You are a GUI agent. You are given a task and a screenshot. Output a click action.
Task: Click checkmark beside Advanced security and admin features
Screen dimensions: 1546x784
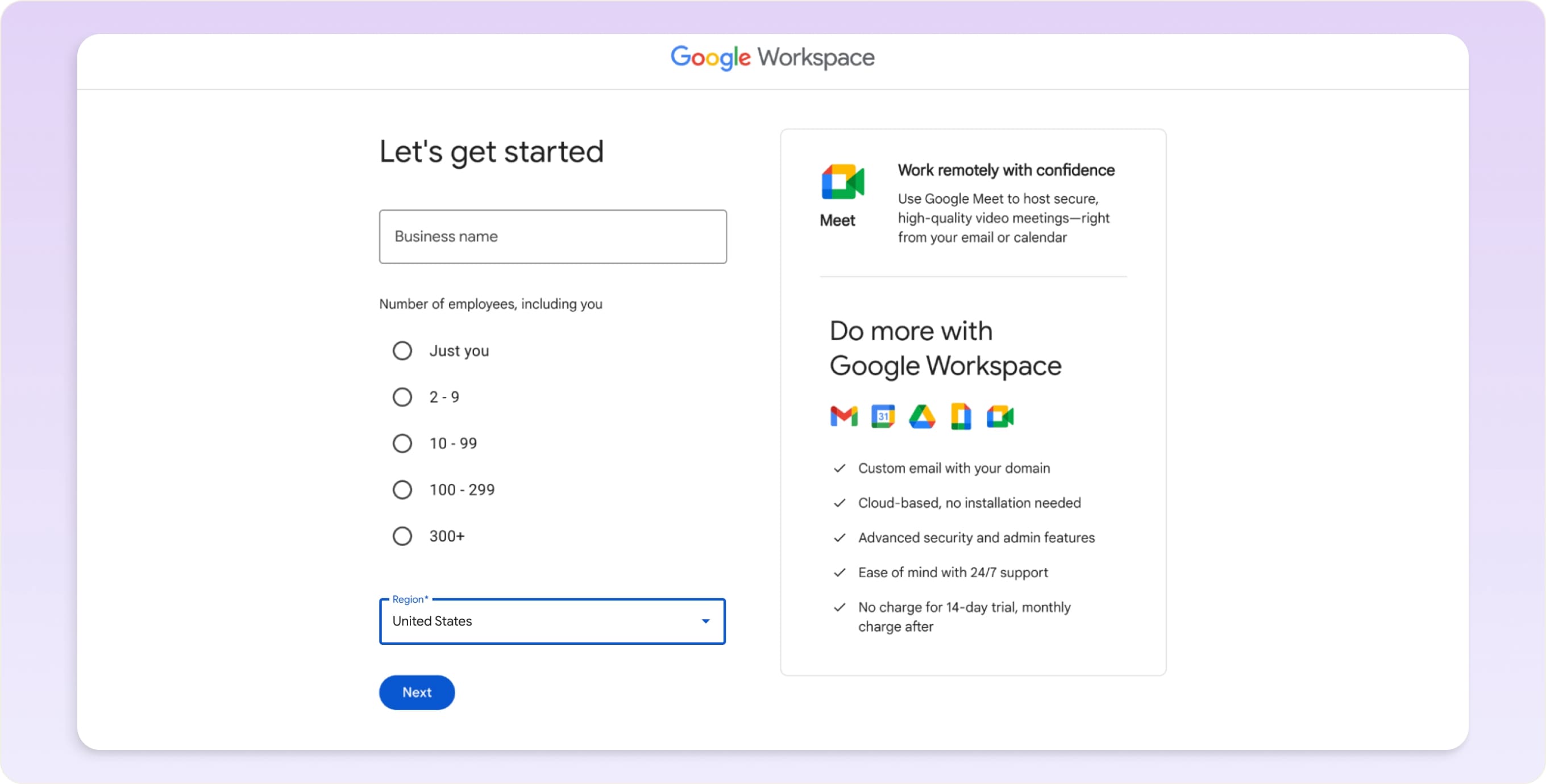pos(840,538)
